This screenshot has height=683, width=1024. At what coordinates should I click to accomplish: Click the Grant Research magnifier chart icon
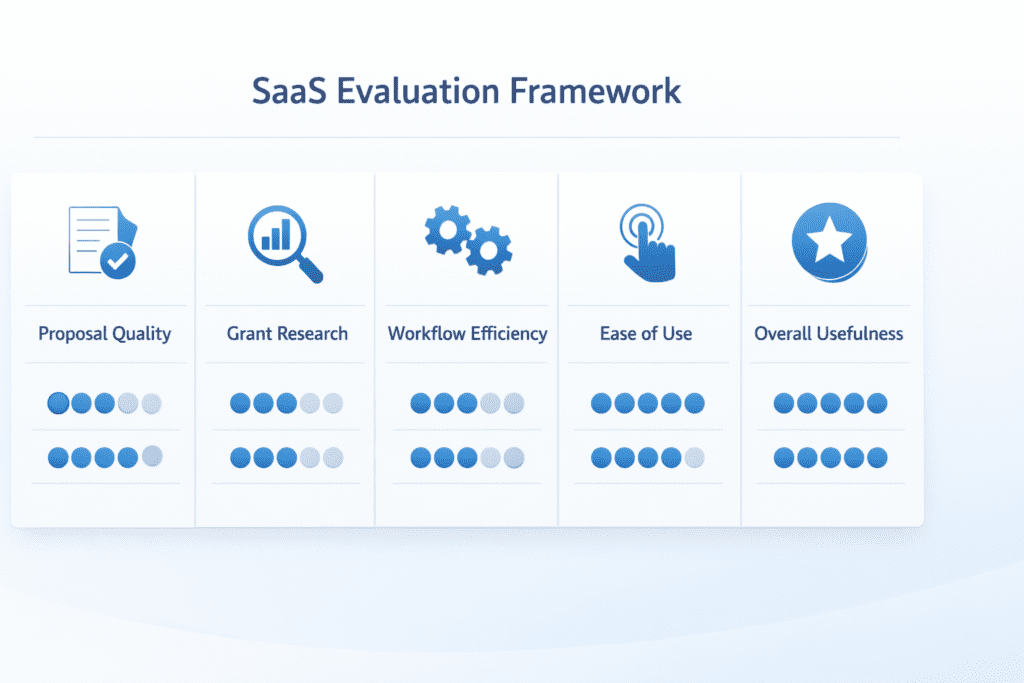coord(285,244)
